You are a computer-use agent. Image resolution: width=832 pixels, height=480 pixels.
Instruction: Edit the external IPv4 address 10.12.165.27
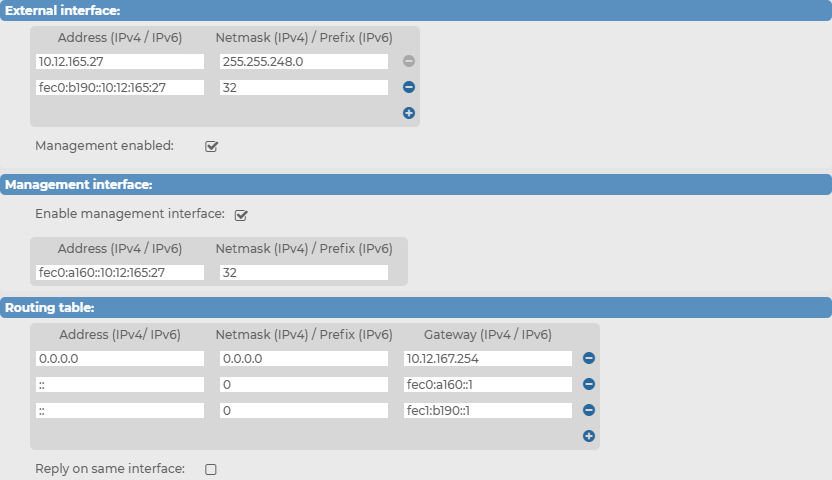pos(120,62)
